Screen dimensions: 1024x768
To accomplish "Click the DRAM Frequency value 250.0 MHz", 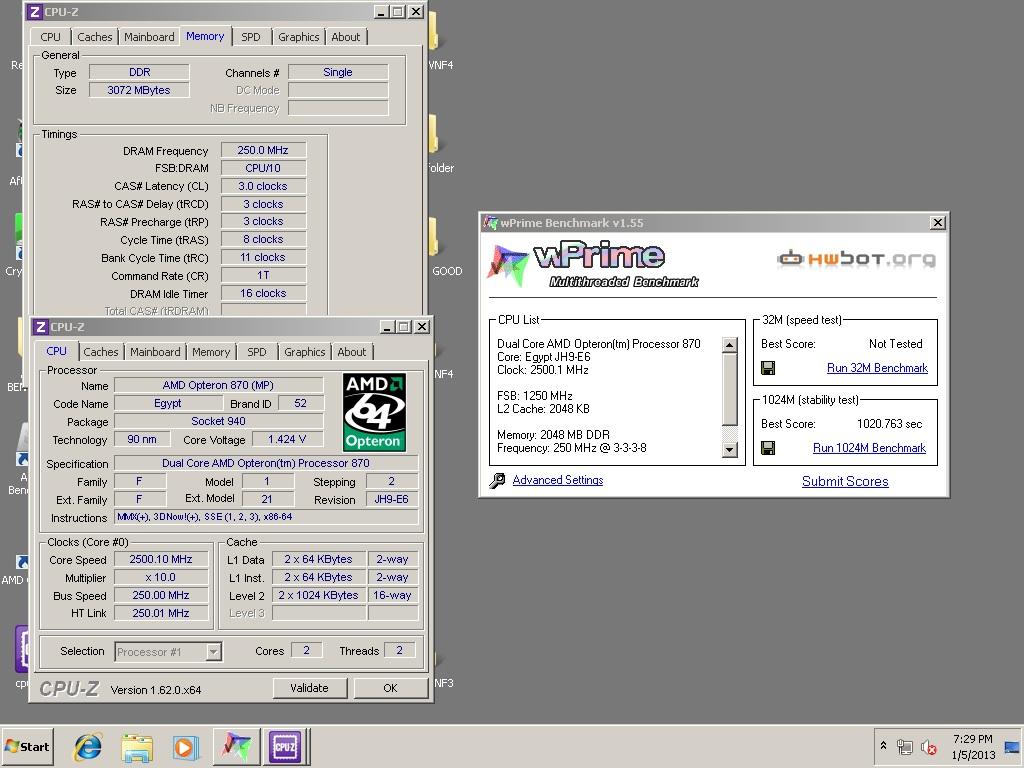I will [263, 150].
